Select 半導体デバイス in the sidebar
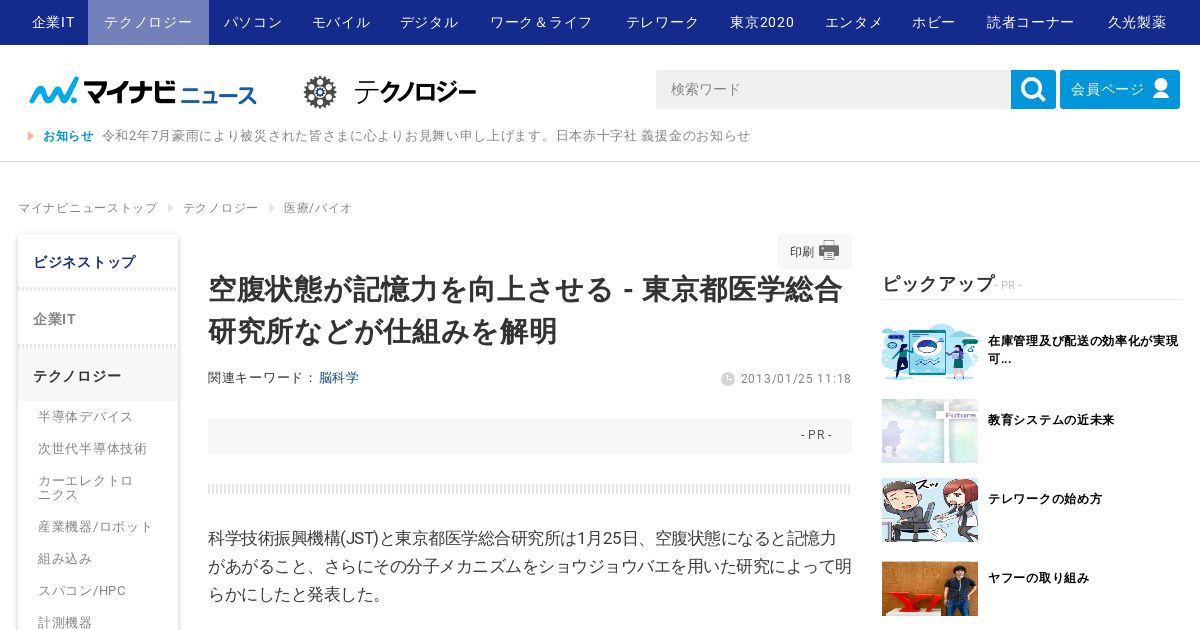Screen dimensions: 1200x630 click(x=86, y=416)
